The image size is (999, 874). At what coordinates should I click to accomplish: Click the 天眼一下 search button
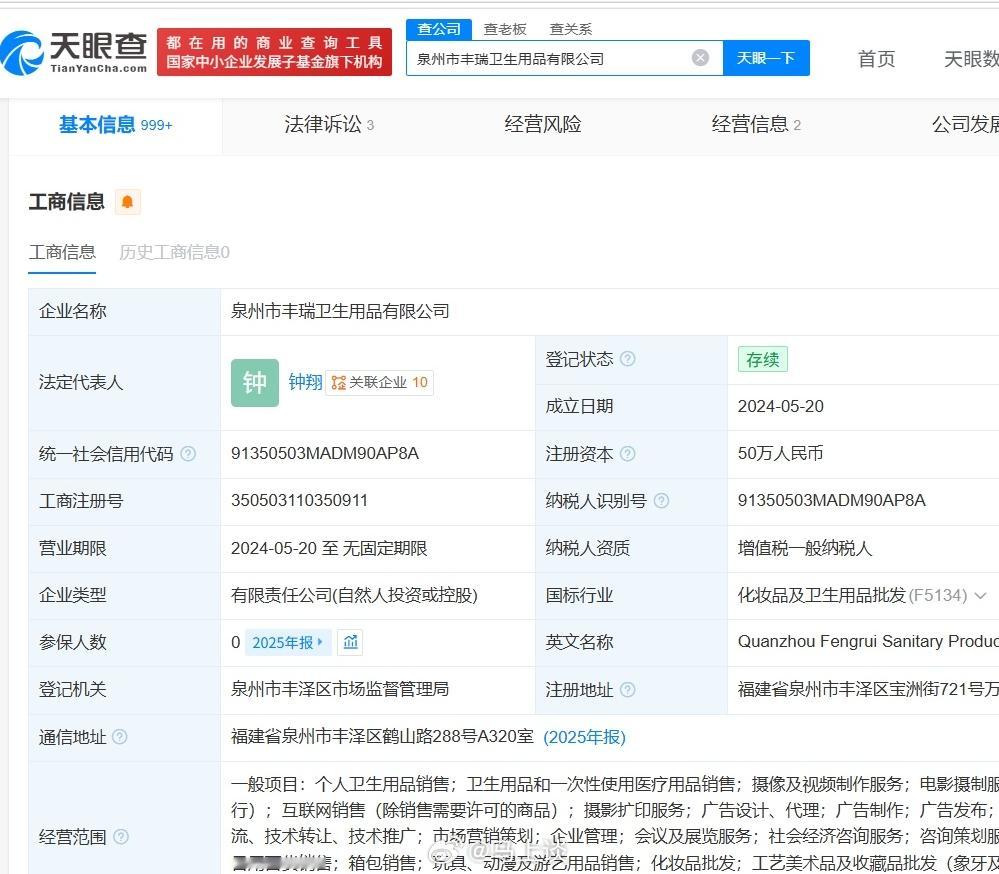tap(766, 58)
